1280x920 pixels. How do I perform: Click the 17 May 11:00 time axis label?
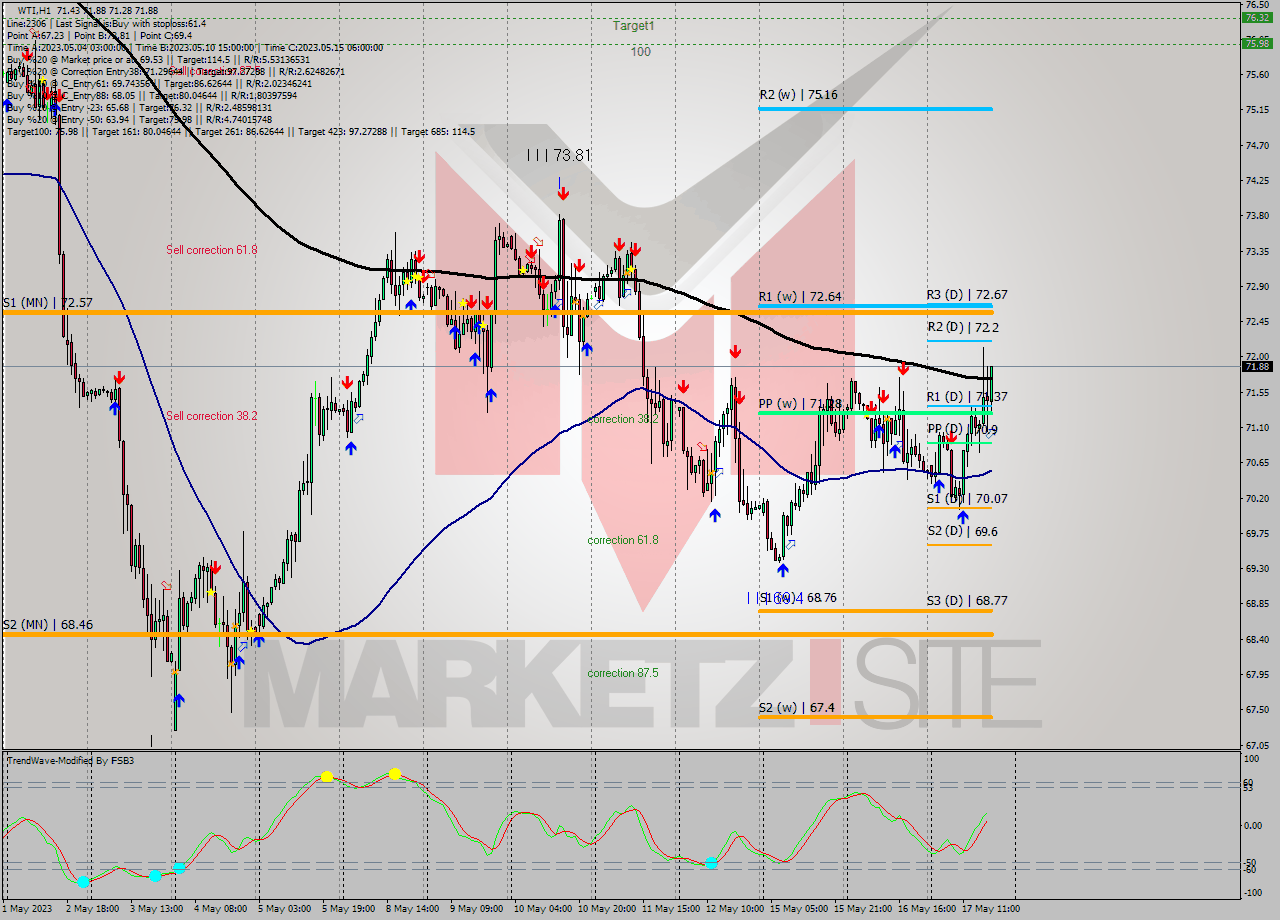point(991,909)
